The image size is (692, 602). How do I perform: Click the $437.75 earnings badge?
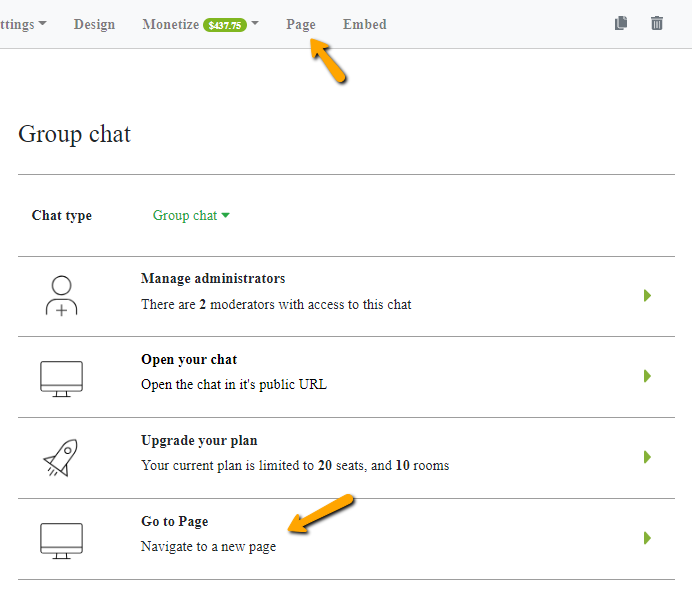(x=224, y=25)
